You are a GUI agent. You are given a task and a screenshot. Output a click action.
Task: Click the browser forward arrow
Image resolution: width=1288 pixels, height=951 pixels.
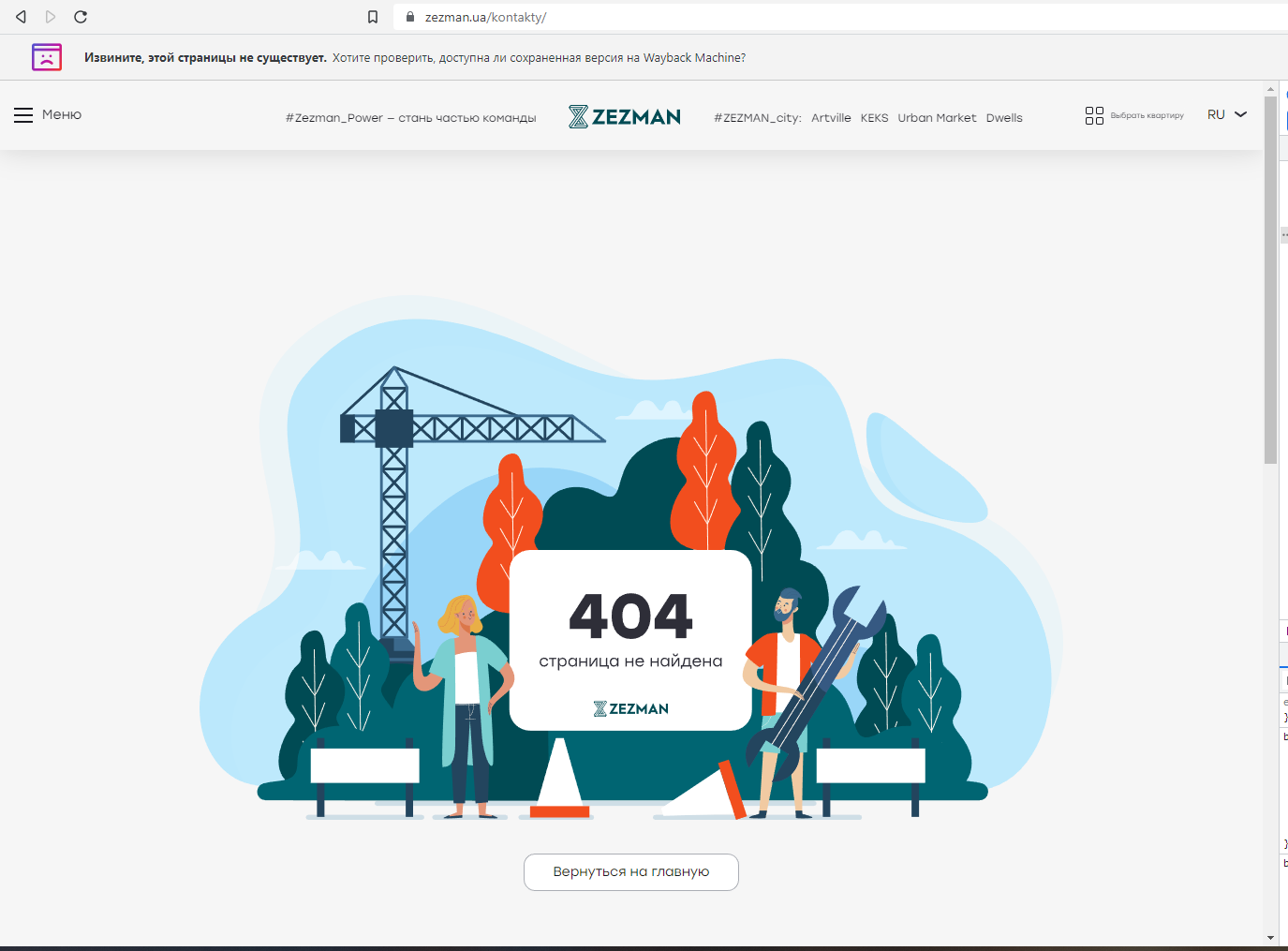[x=51, y=17]
